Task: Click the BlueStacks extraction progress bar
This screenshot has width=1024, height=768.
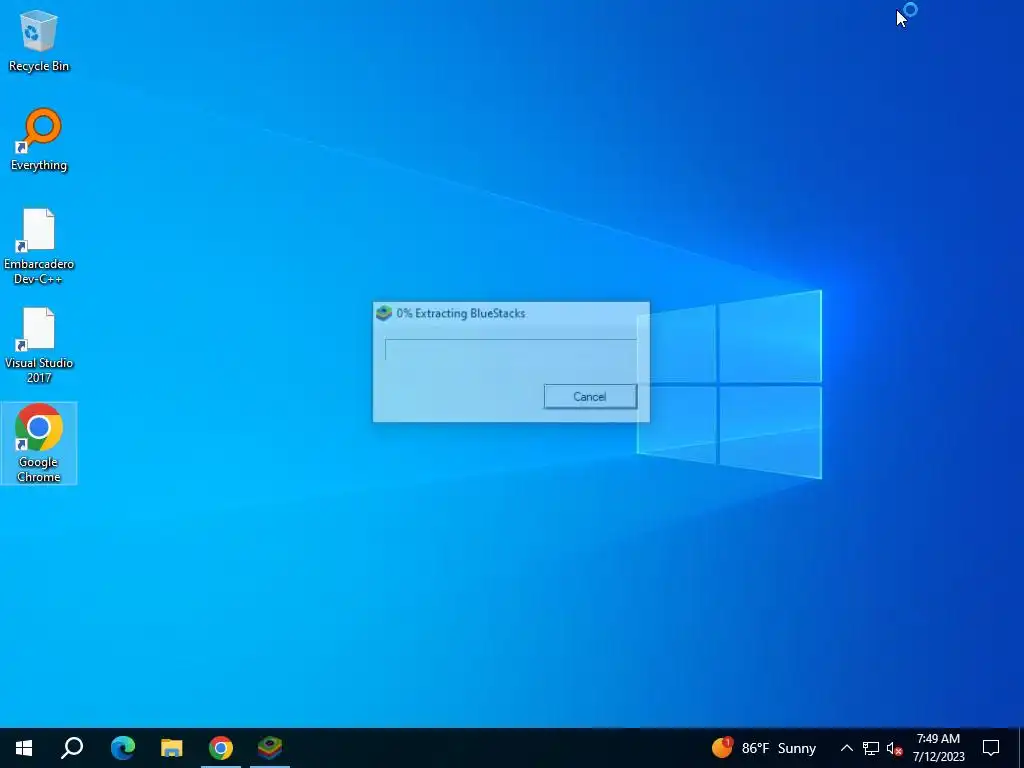Action: point(511,349)
